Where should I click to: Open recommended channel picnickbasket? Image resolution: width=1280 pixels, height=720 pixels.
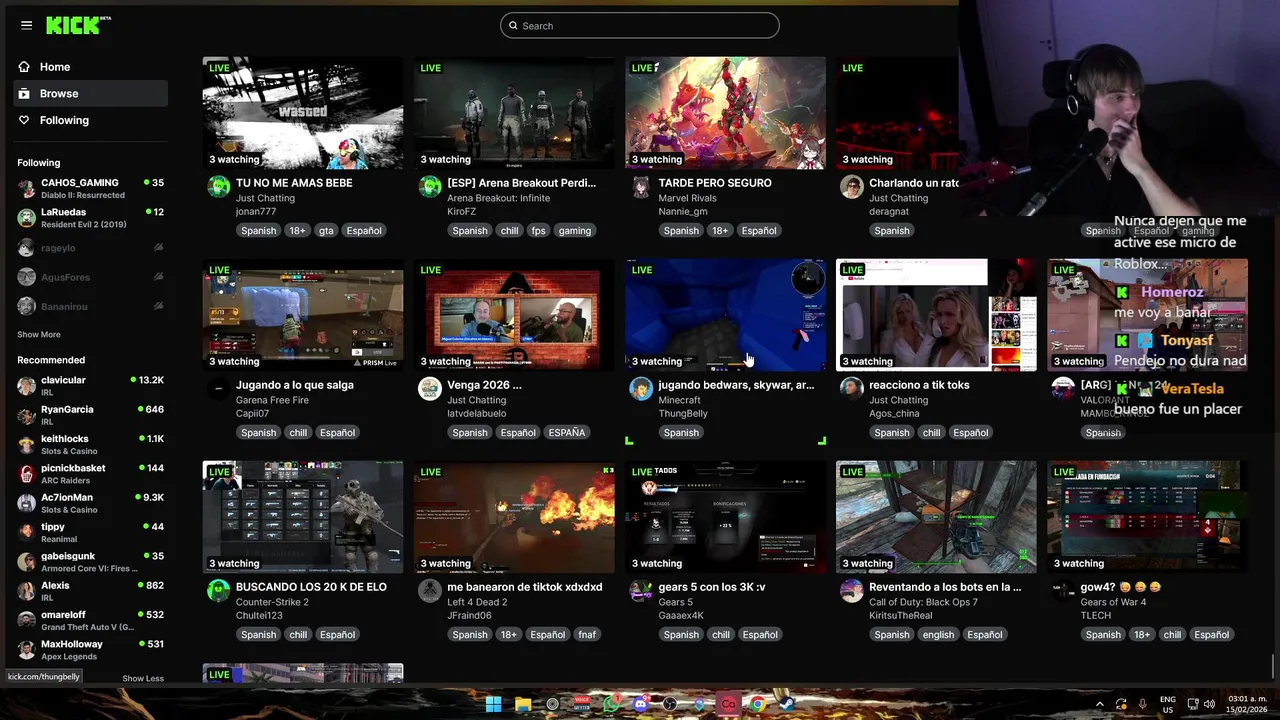pos(91,474)
